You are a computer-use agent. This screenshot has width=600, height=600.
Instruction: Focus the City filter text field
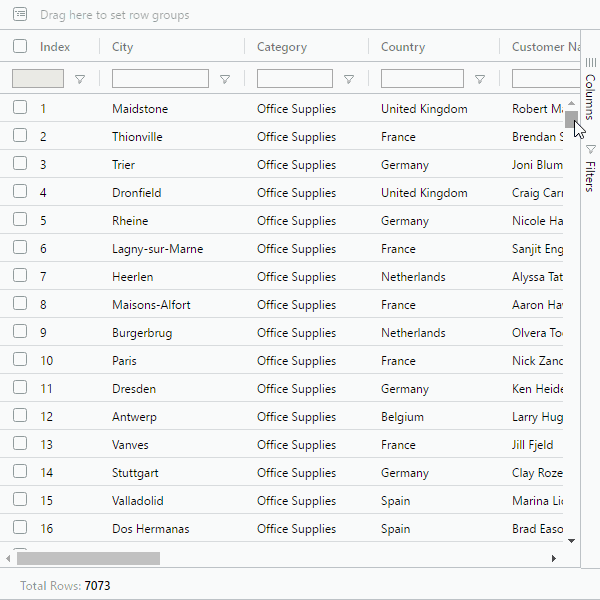click(x=160, y=79)
